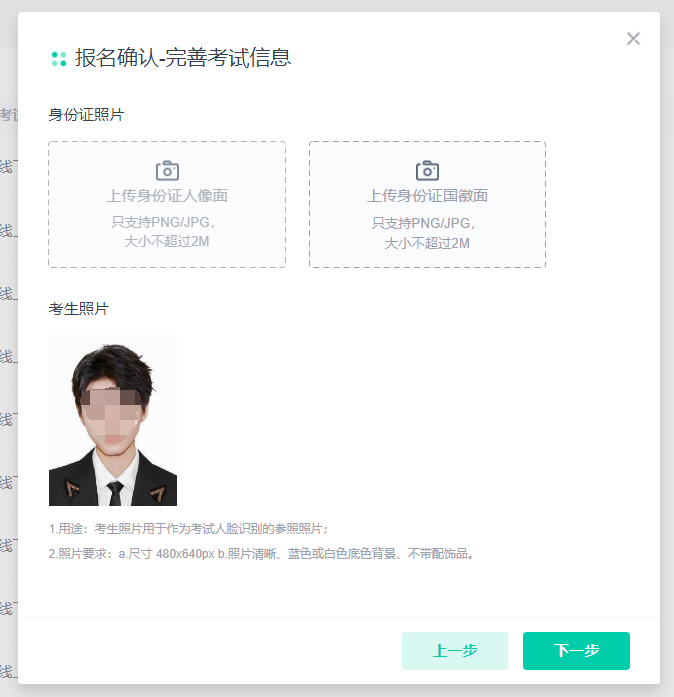
Task: Click the dimmed background left of the dialog
Action: click(8, 350)
